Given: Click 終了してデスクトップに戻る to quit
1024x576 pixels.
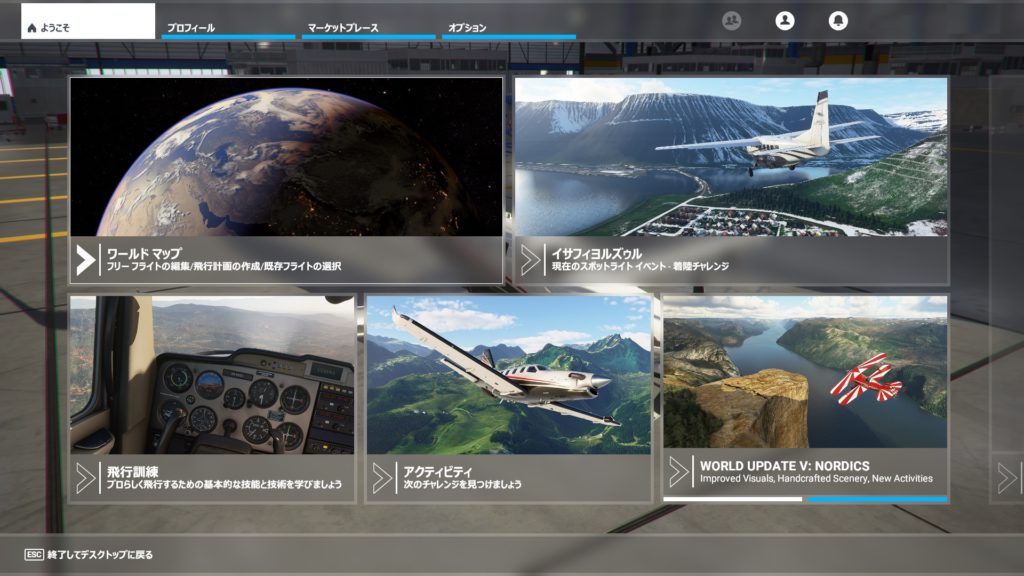Looking at the screenshot, I should coord(100,554).
